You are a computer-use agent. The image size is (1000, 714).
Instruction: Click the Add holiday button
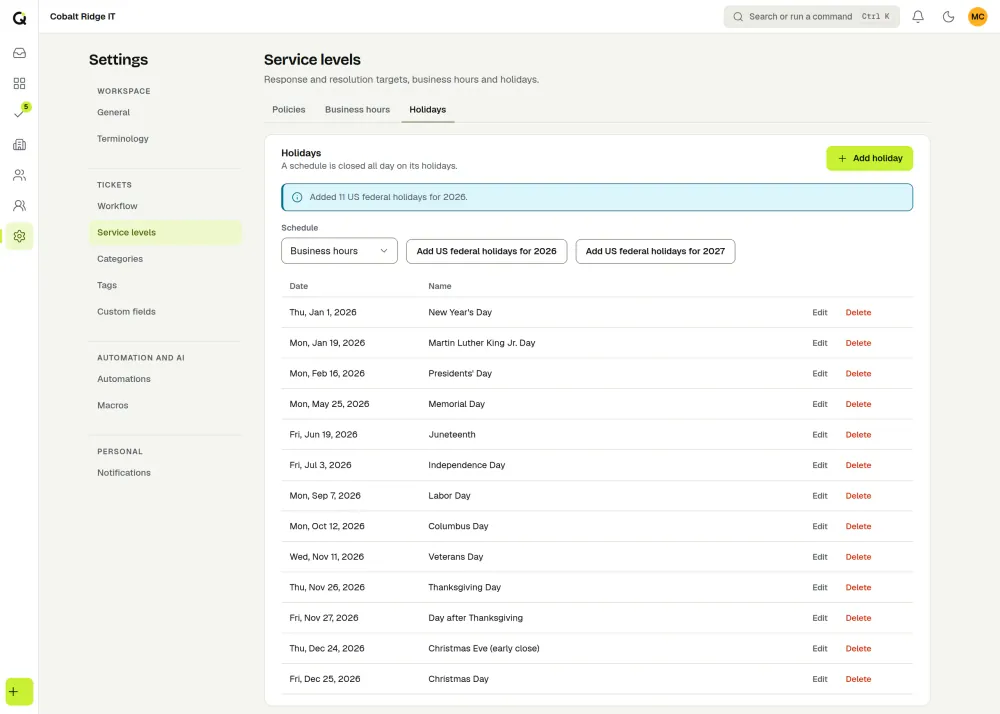tap(869, 158)
